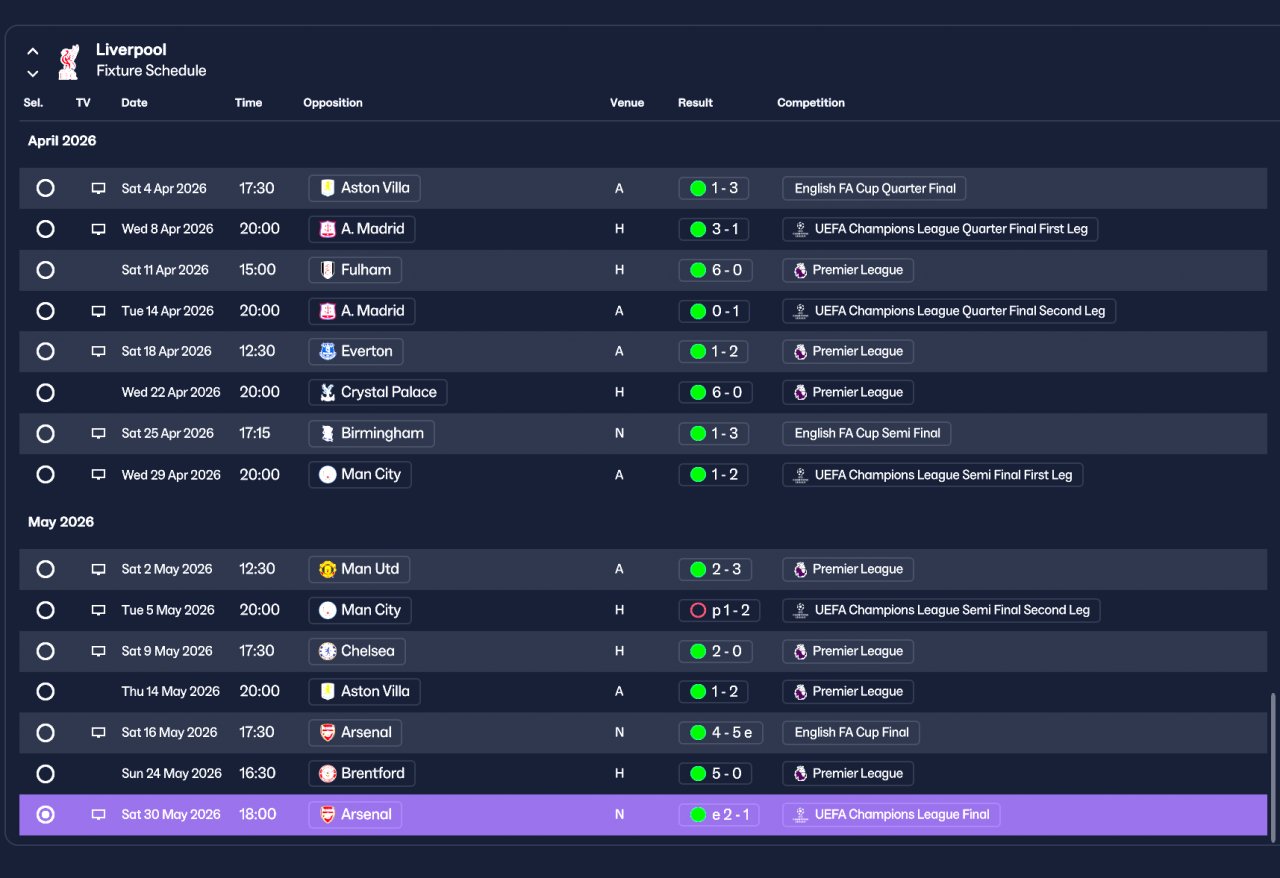Sort by the Competition column header

pyautogui.click(x=811, y=103)
